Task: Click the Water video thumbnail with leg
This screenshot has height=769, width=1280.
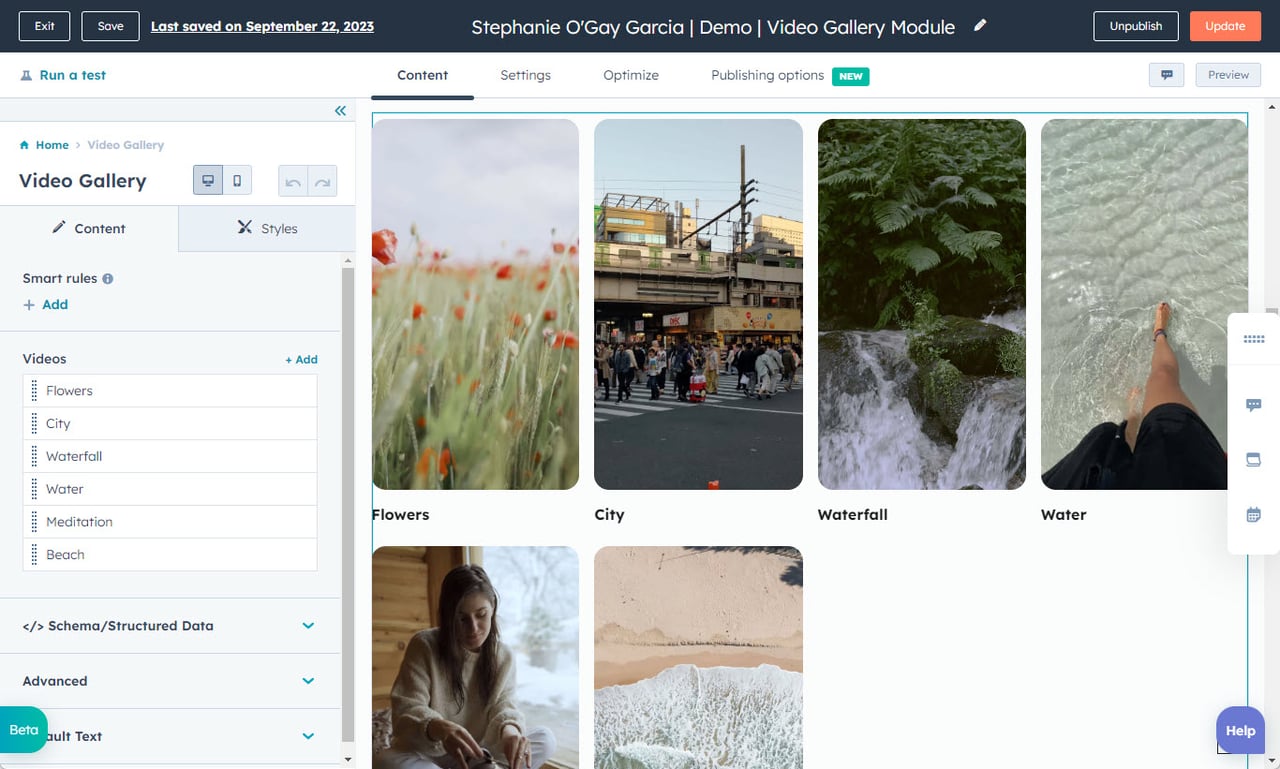Action: click(1144, 304)
